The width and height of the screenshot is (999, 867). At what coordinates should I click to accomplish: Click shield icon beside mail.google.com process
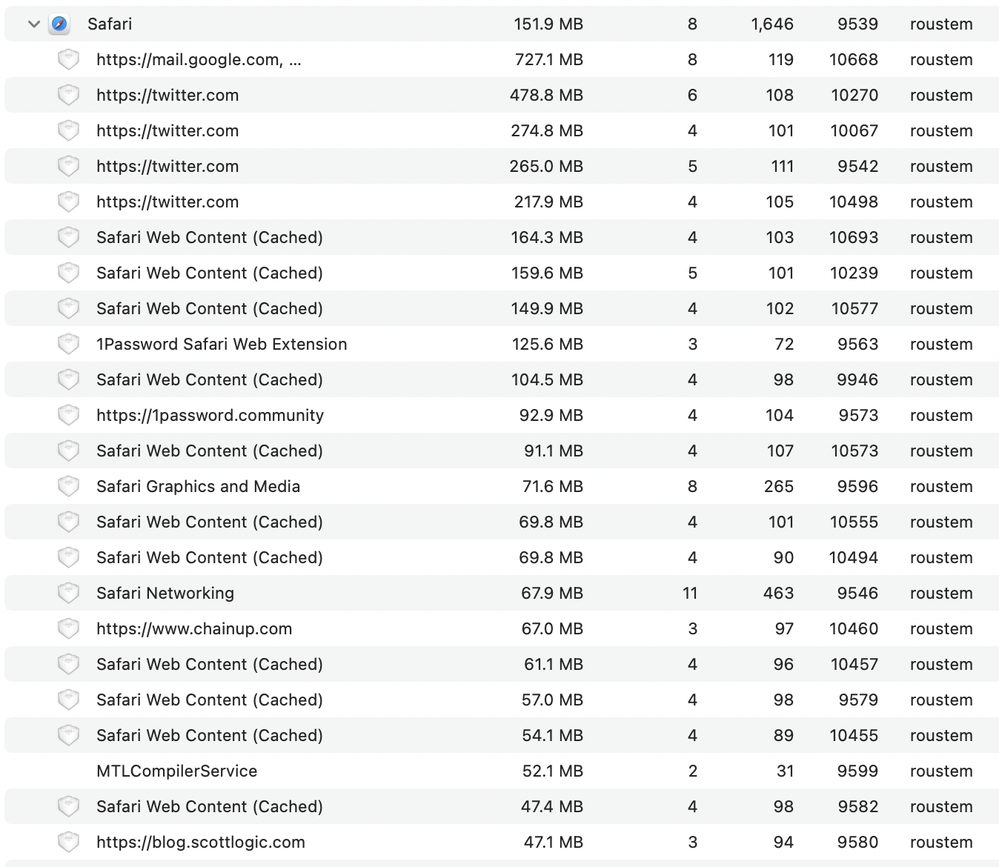point(68,60)
